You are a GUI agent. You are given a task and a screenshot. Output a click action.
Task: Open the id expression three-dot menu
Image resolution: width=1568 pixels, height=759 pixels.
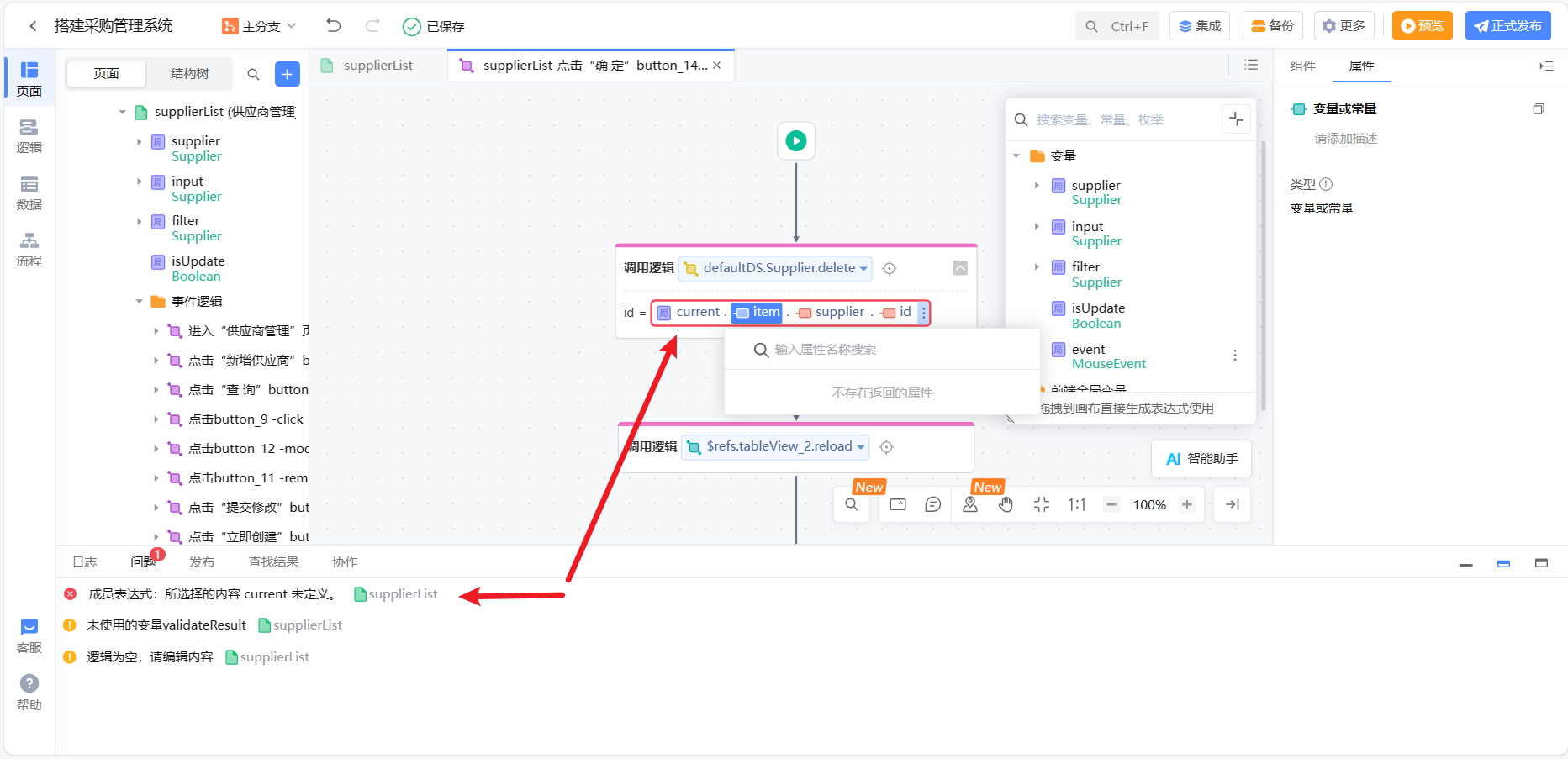click(x=923, y=313)
